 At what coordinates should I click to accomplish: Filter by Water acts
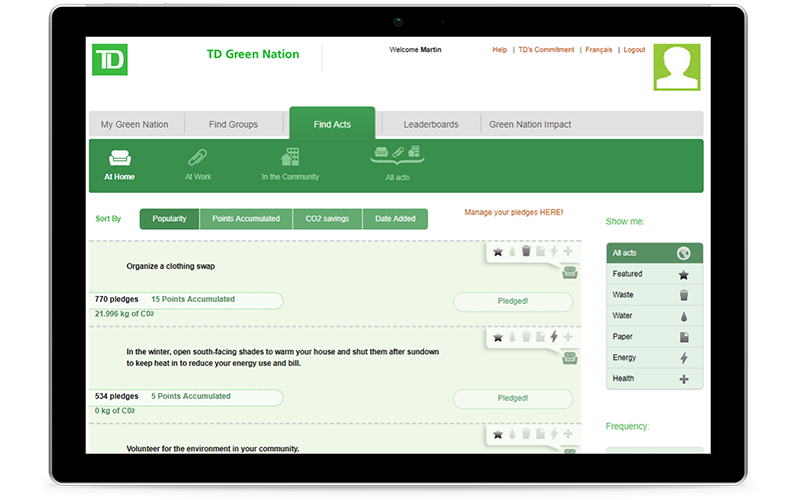pos(655,316)
